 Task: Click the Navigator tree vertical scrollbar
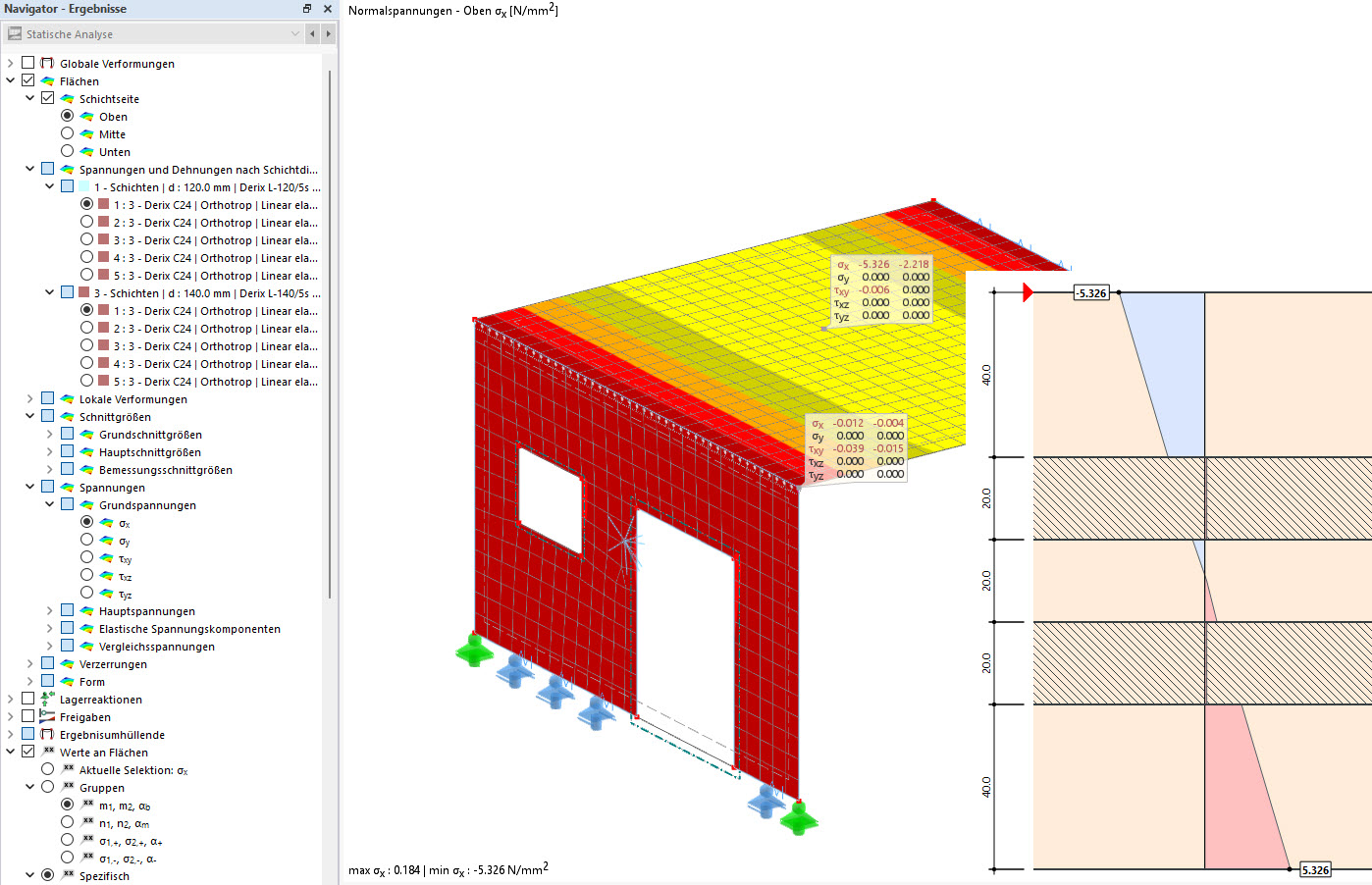pos(330,334)
